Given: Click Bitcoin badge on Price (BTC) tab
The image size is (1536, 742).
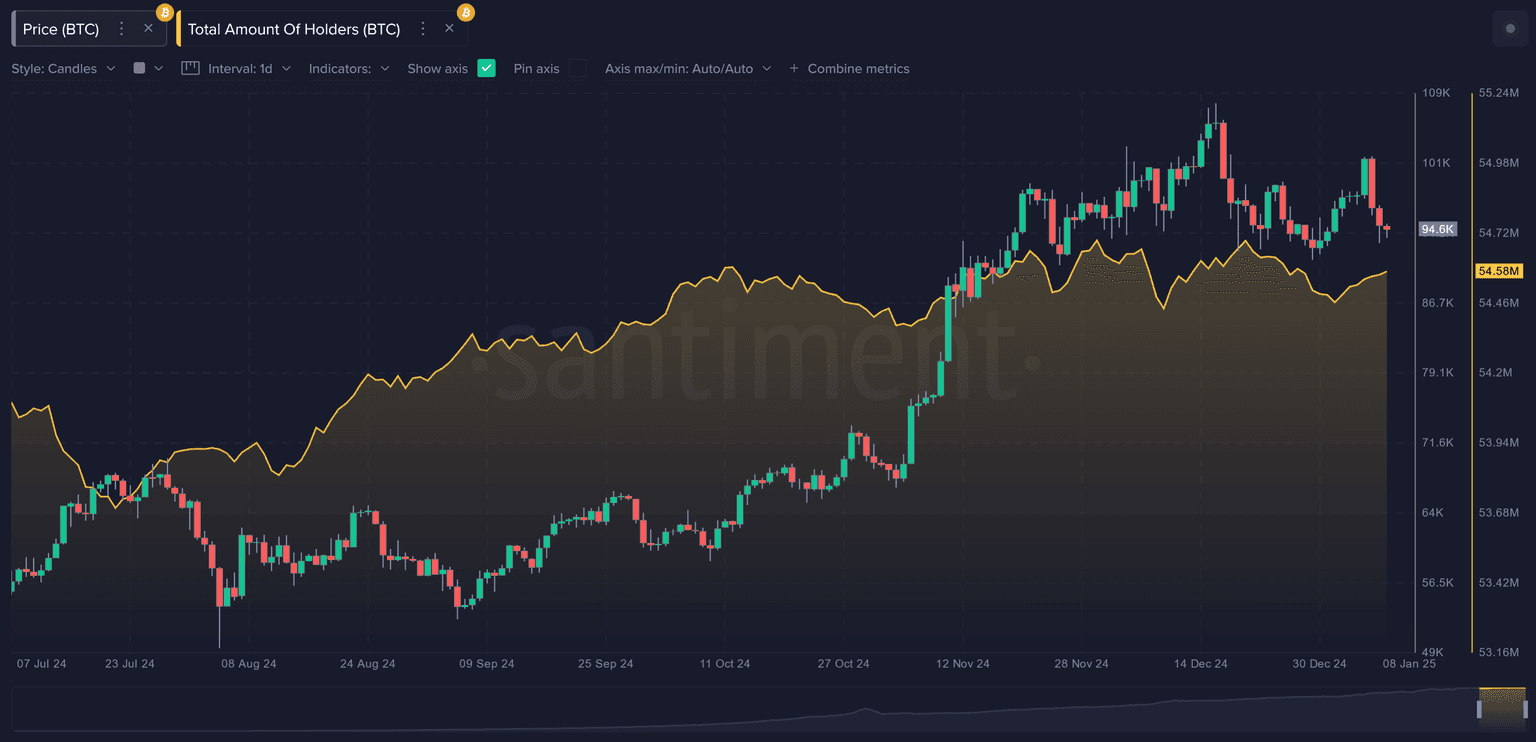Looking at the screenshot, I should 165,12.
